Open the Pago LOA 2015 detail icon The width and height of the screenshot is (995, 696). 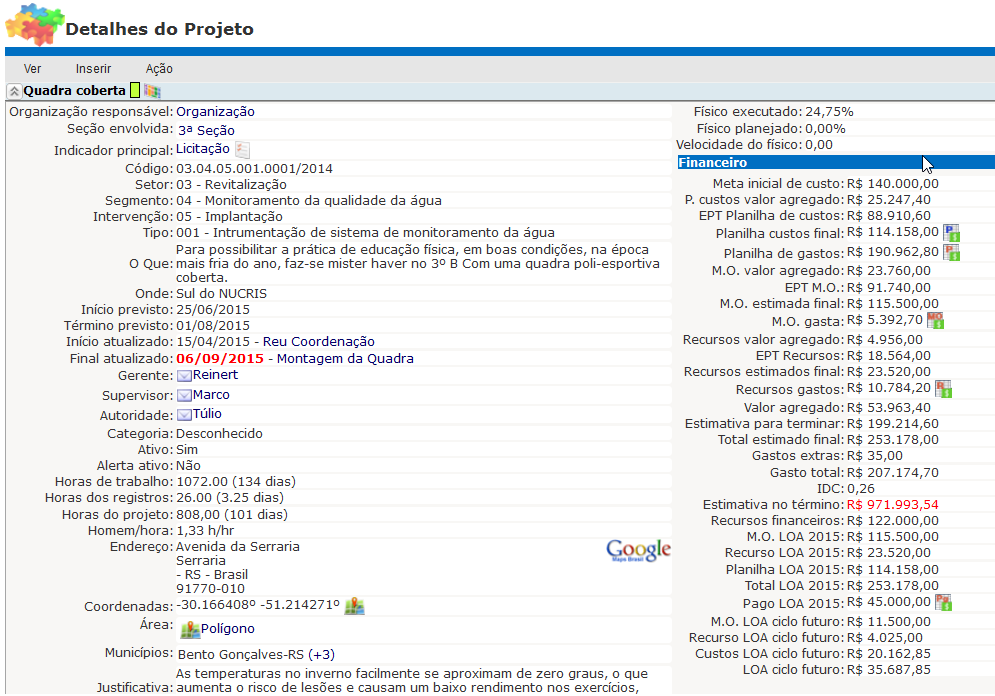click(x=943, y=602)
